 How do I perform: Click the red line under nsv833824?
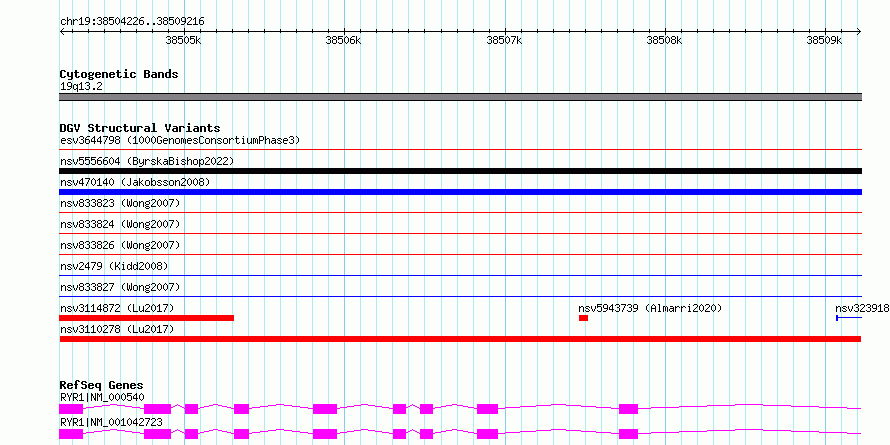(460, 234)
